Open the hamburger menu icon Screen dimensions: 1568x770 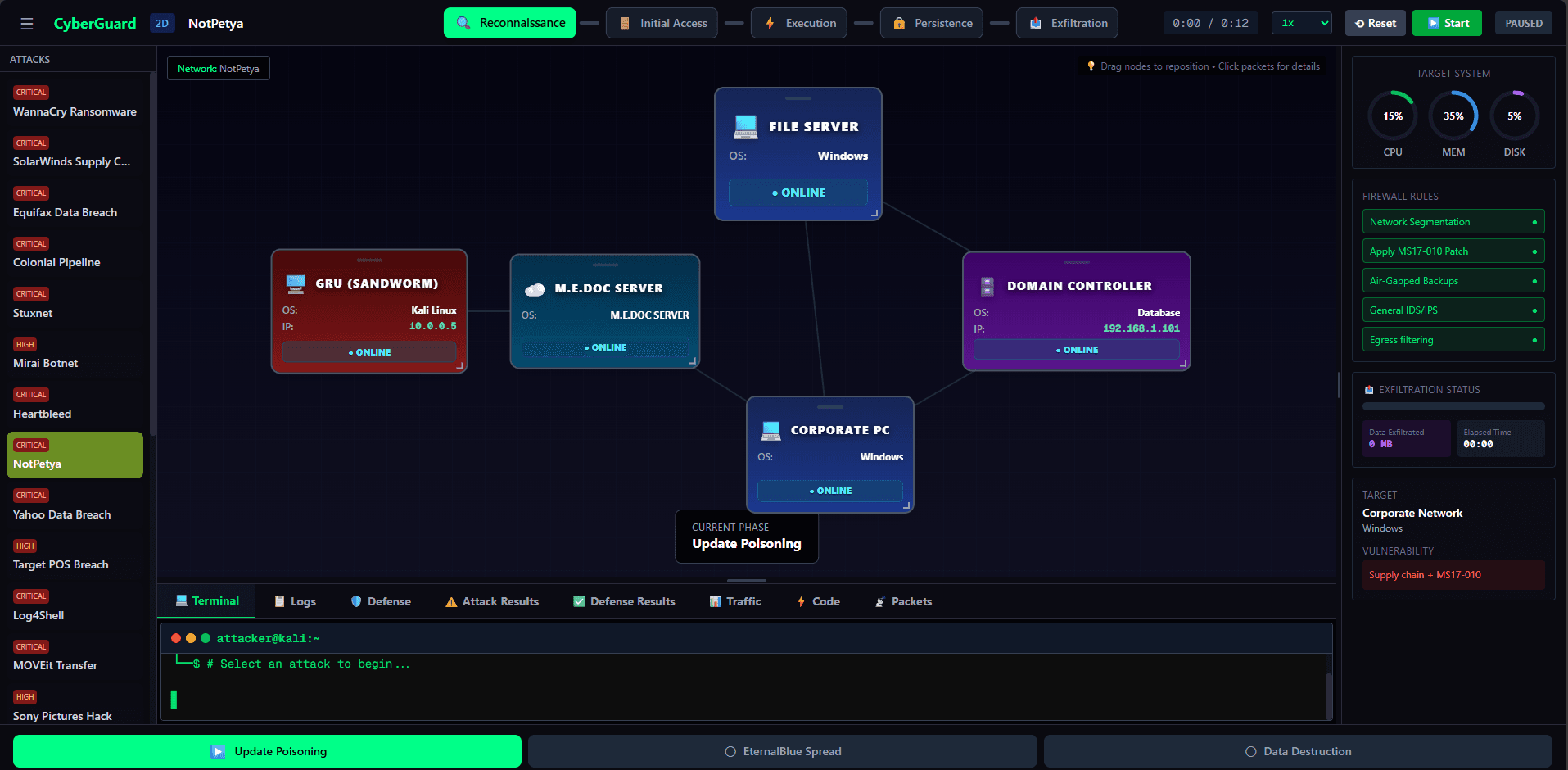[x=27, y=24]
